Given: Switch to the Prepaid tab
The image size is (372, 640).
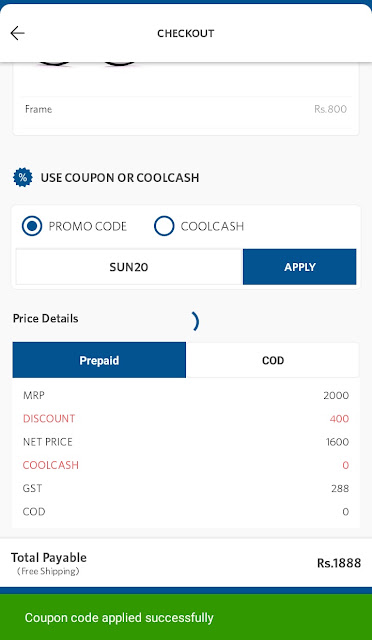Looking at the screenshot, I should point(99,360).
